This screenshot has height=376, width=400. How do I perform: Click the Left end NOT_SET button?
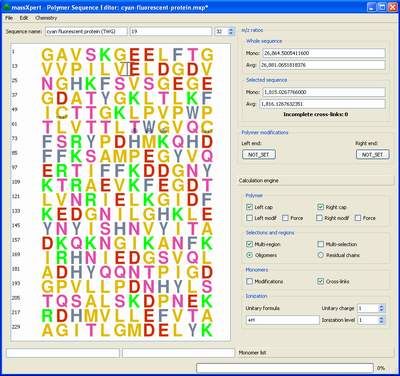point(259,155)
